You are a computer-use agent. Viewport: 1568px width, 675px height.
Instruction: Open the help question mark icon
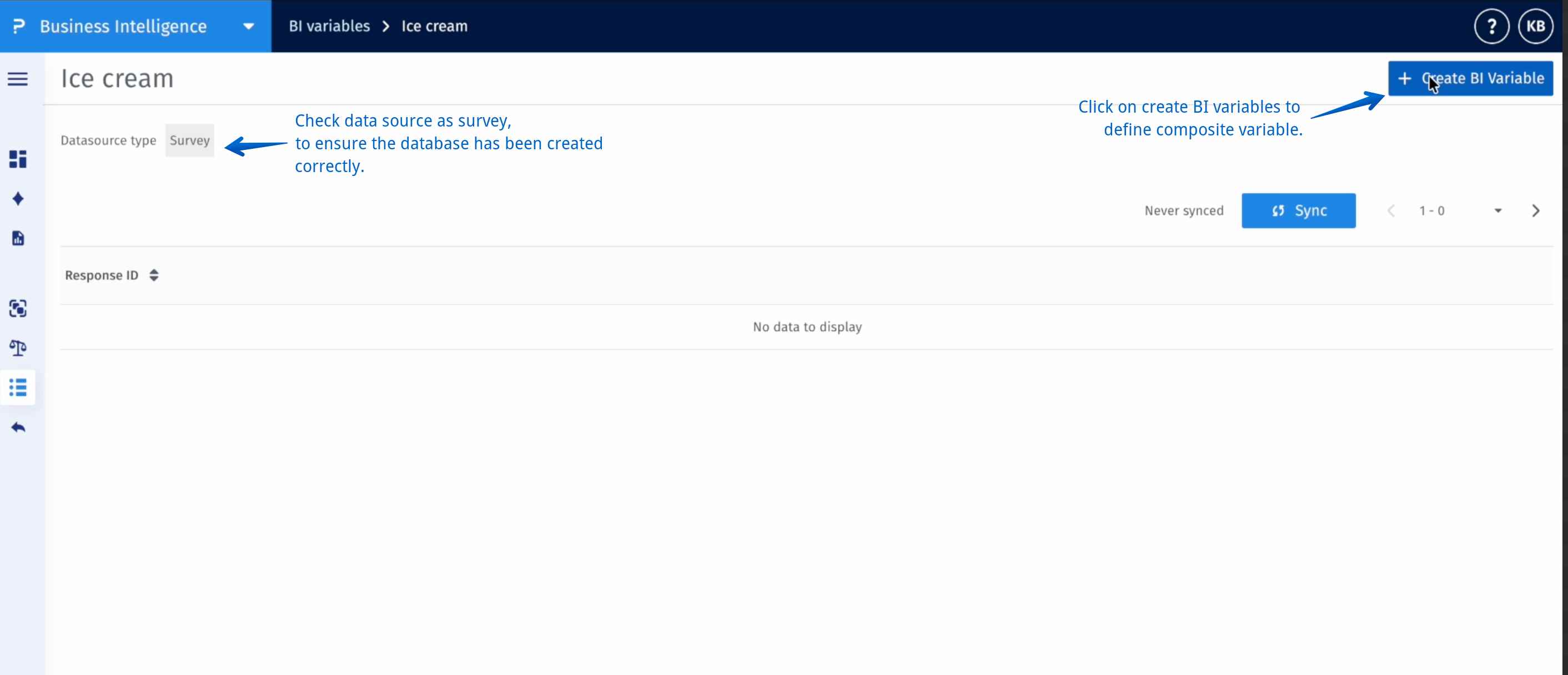[1491, 26]
